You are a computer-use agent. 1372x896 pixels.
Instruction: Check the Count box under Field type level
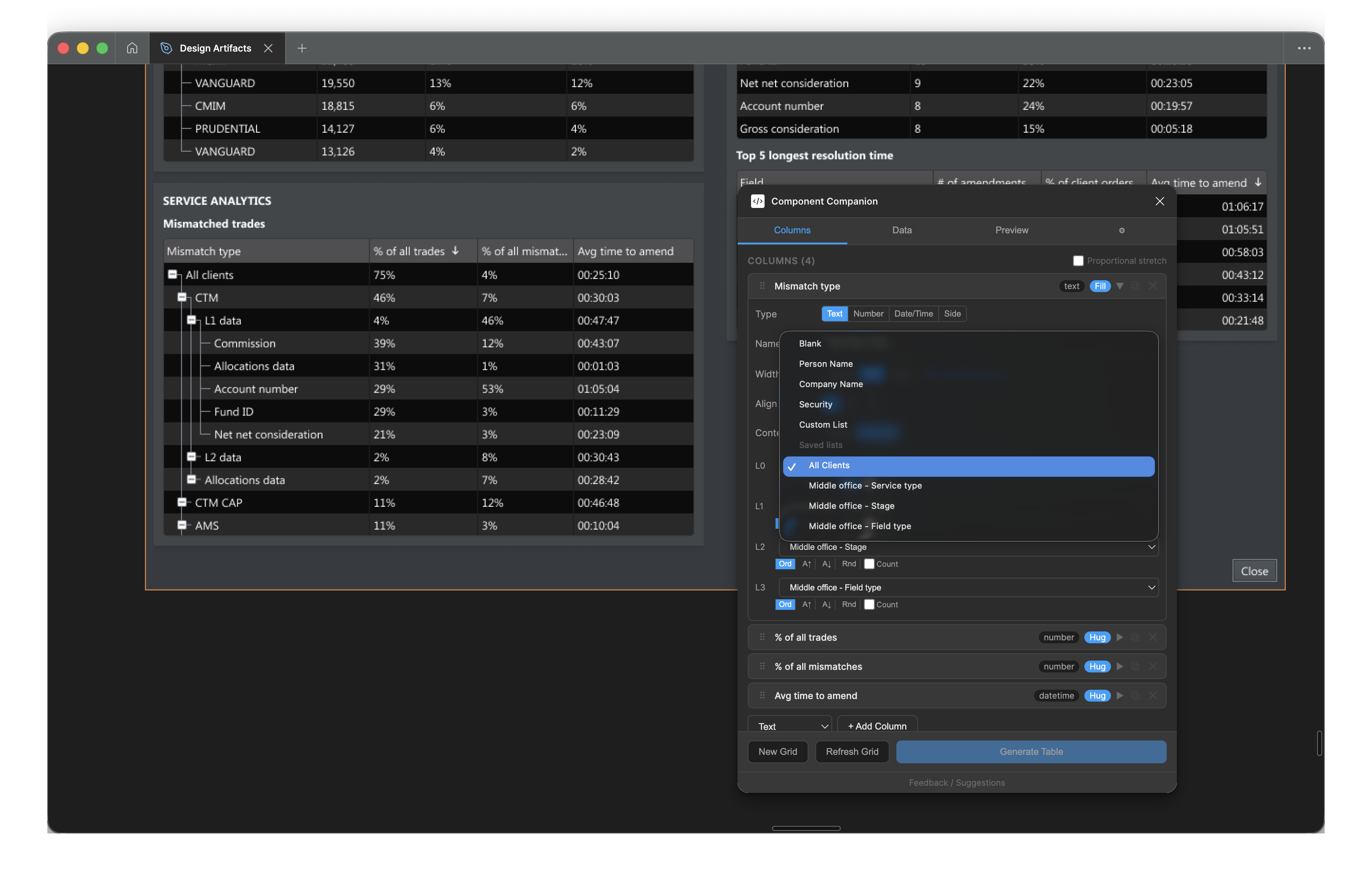[870, 604]
